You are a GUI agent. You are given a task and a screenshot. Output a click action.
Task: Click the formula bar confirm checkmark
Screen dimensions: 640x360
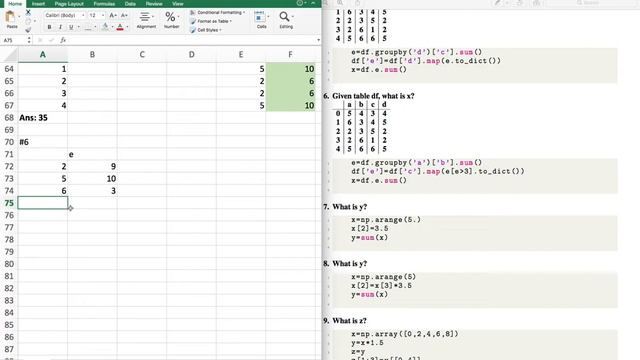pos(51,40)
